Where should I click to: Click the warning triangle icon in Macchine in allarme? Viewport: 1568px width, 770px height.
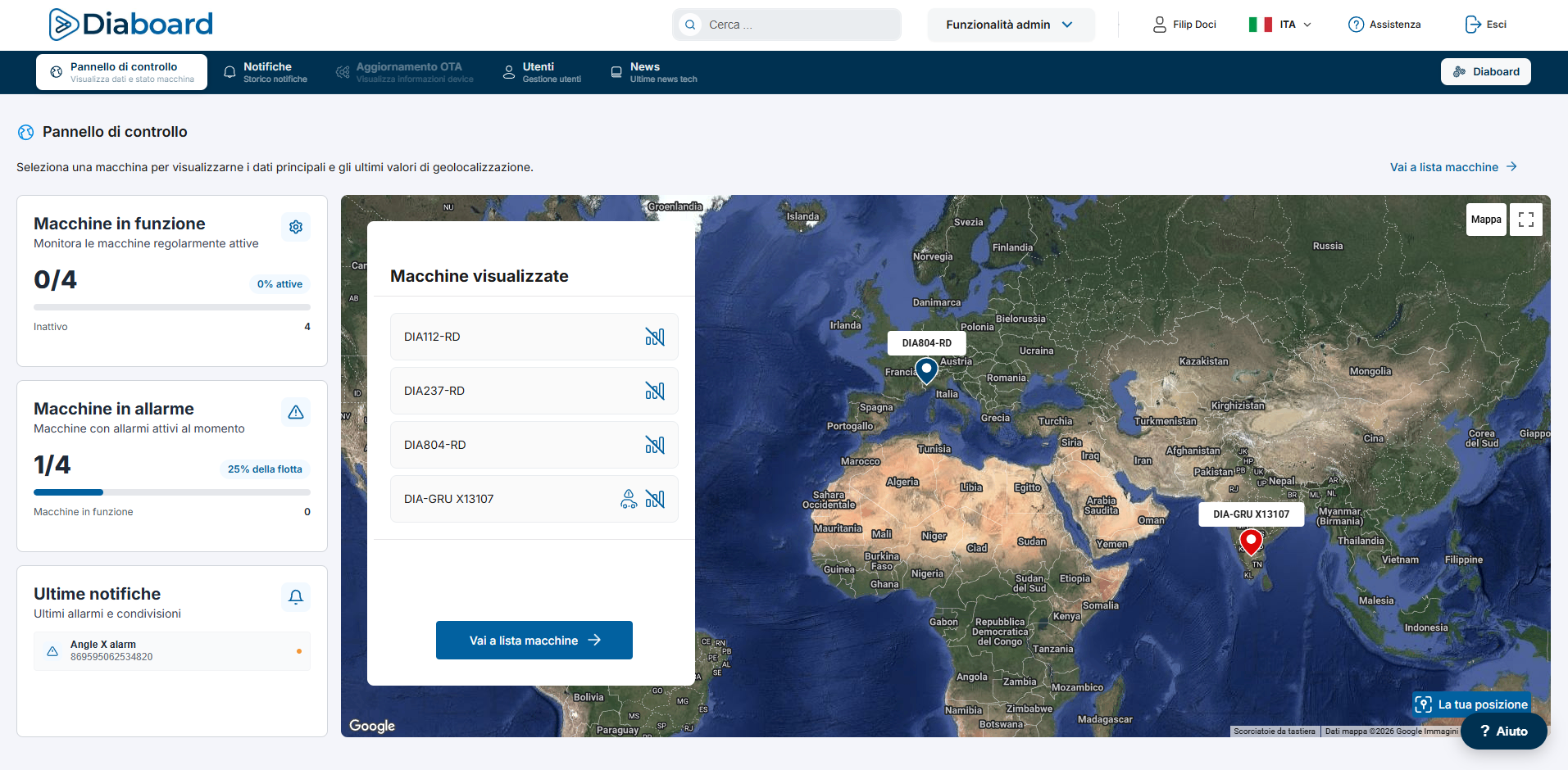click(296, 412)
